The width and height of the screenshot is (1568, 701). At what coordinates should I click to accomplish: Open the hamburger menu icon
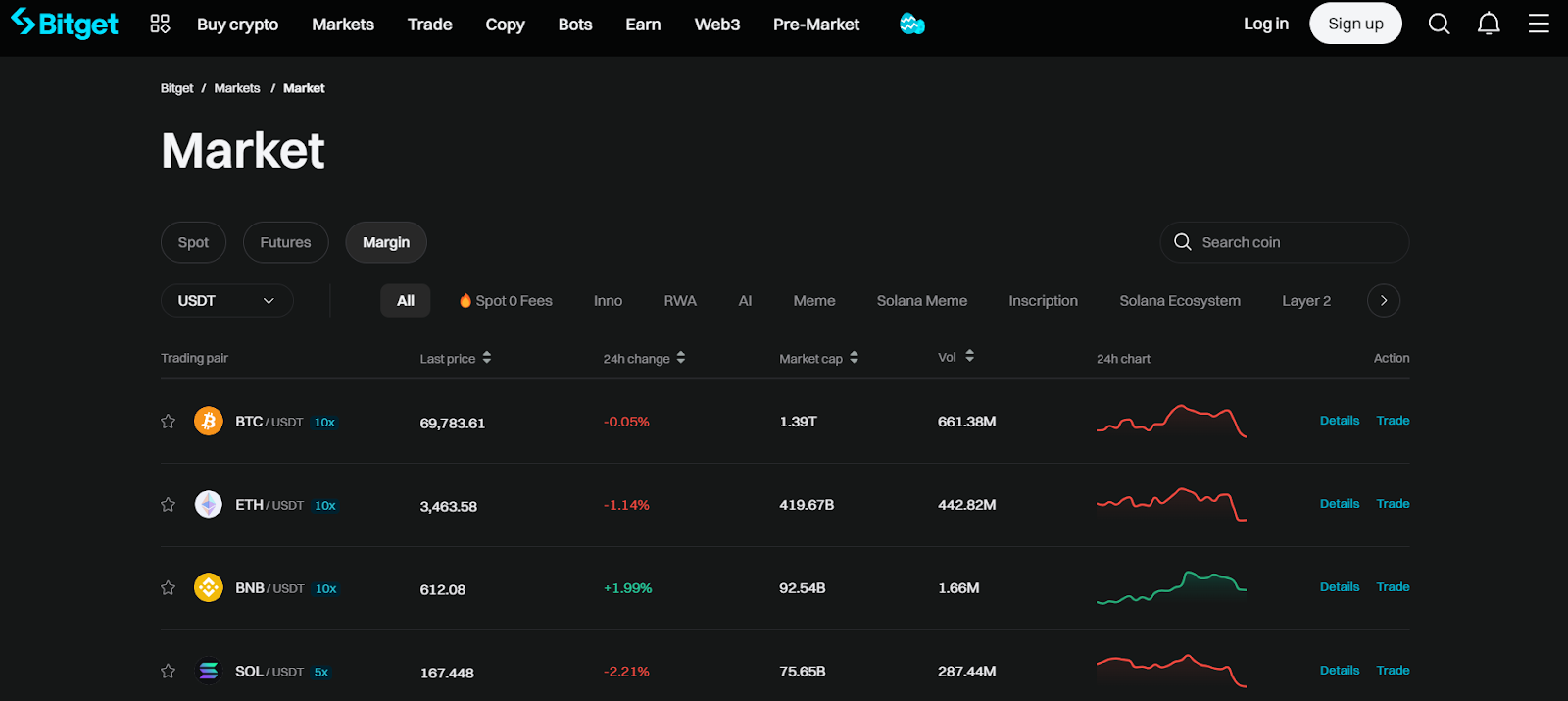pos(1539,24)
